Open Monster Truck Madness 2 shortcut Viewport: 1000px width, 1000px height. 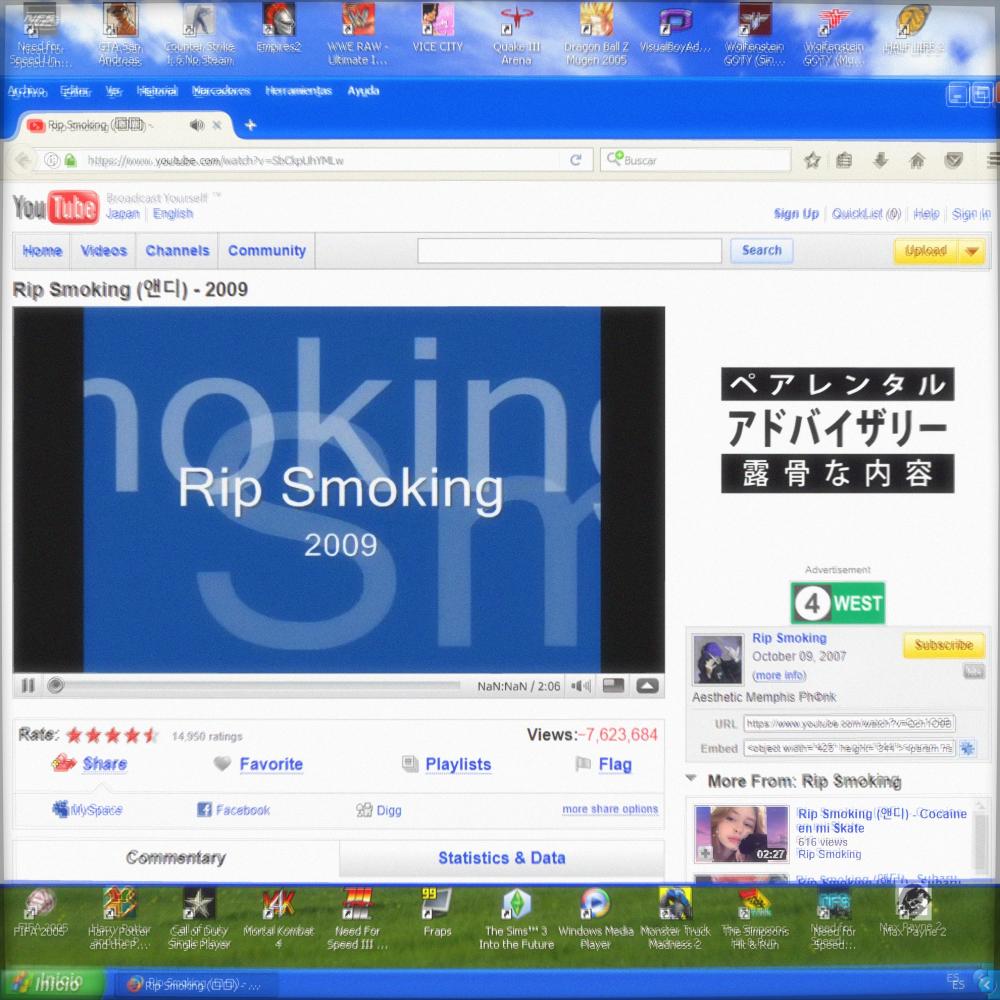click(675, 919)
